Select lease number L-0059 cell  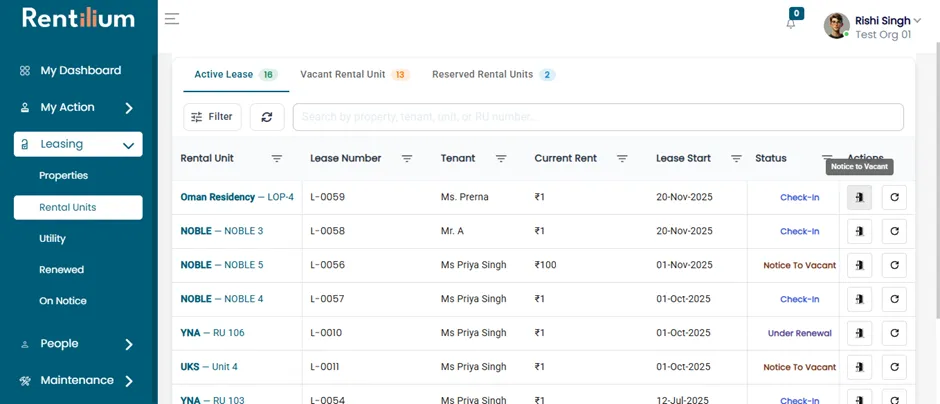pyautogui.click(x=327, y=197)
